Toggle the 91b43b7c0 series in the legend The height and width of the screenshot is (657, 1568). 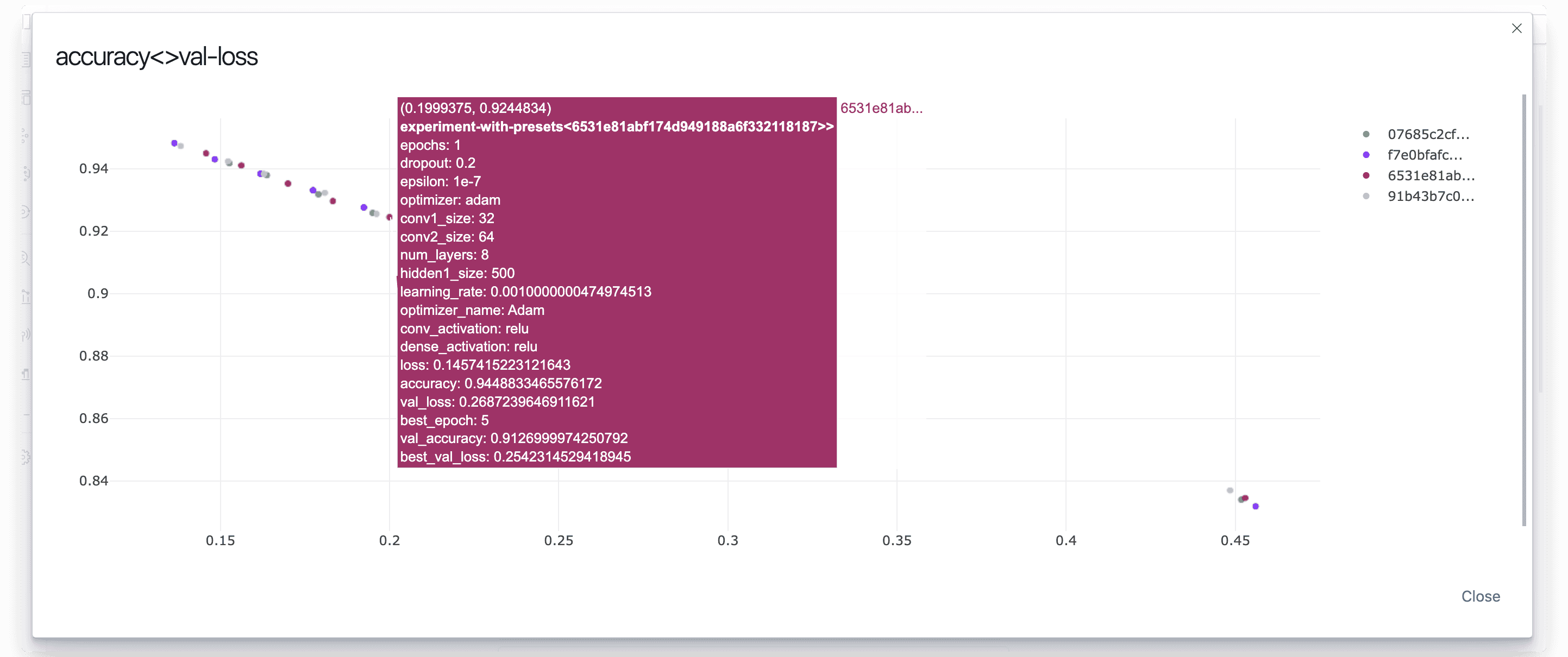pos(1431,197)
